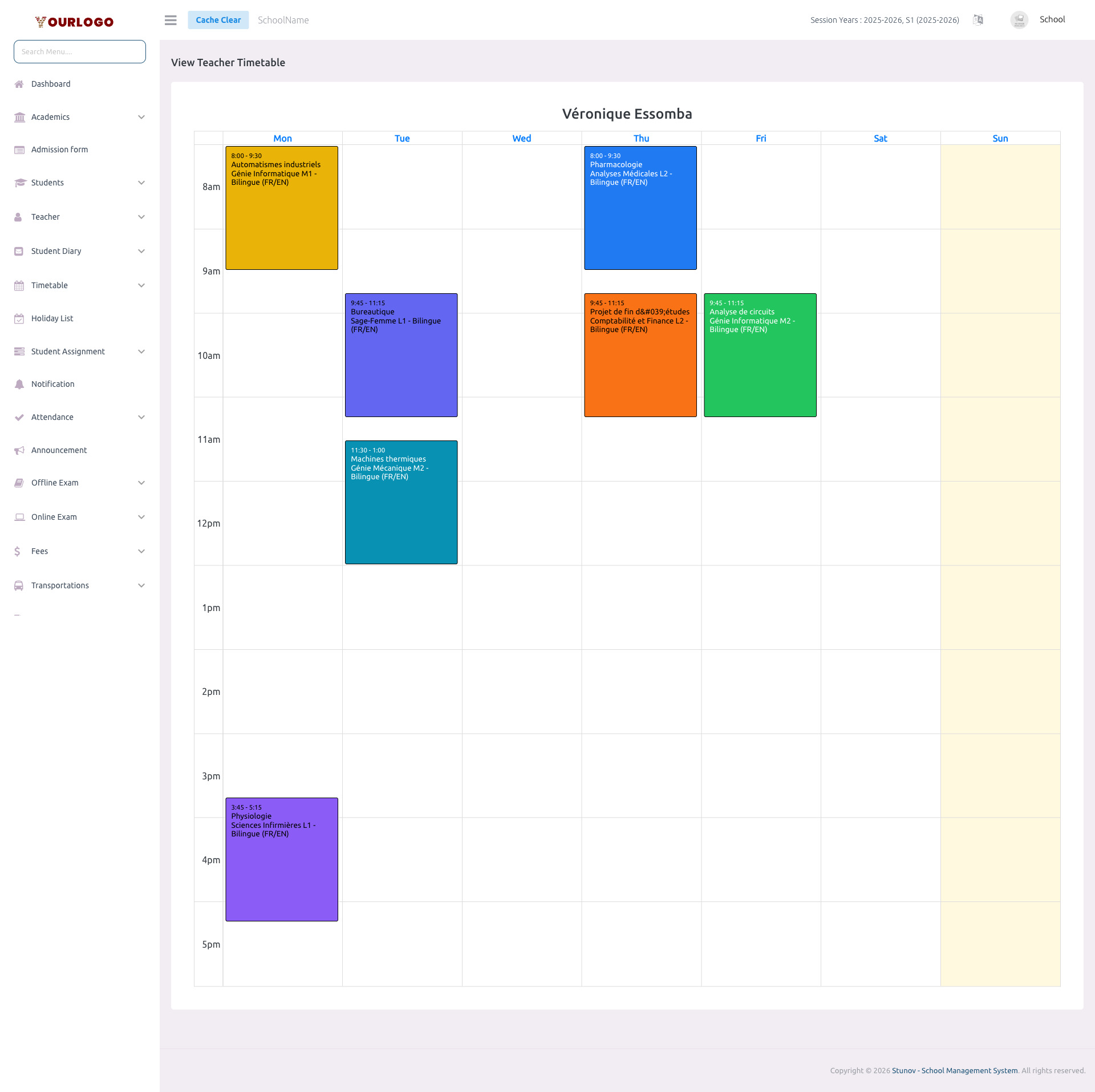The height and width of the screenshot is (1092, 1095).
Task: Open the Dashboard from the sidebar
Action: (x=50, y=84)
